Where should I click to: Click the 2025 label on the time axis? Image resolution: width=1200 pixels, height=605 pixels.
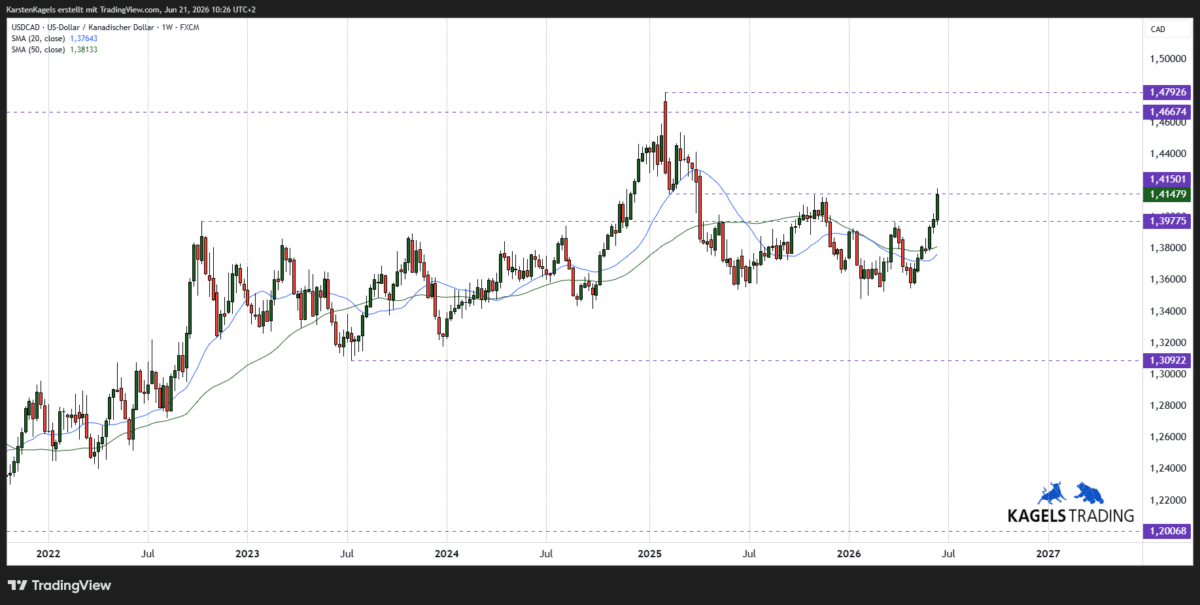pos(649,553)
